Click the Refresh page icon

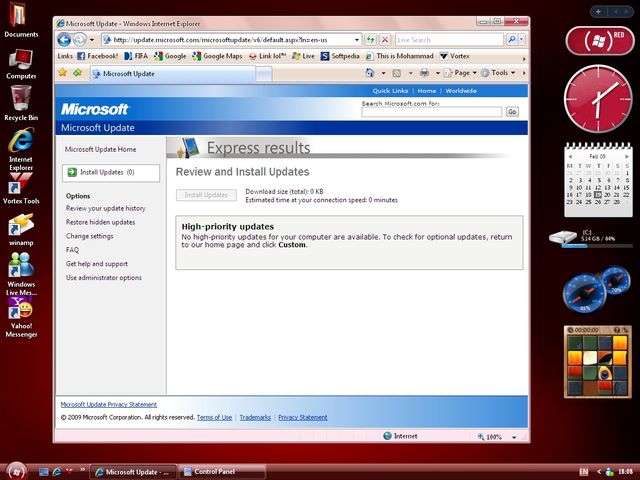(x=371, y=39)
